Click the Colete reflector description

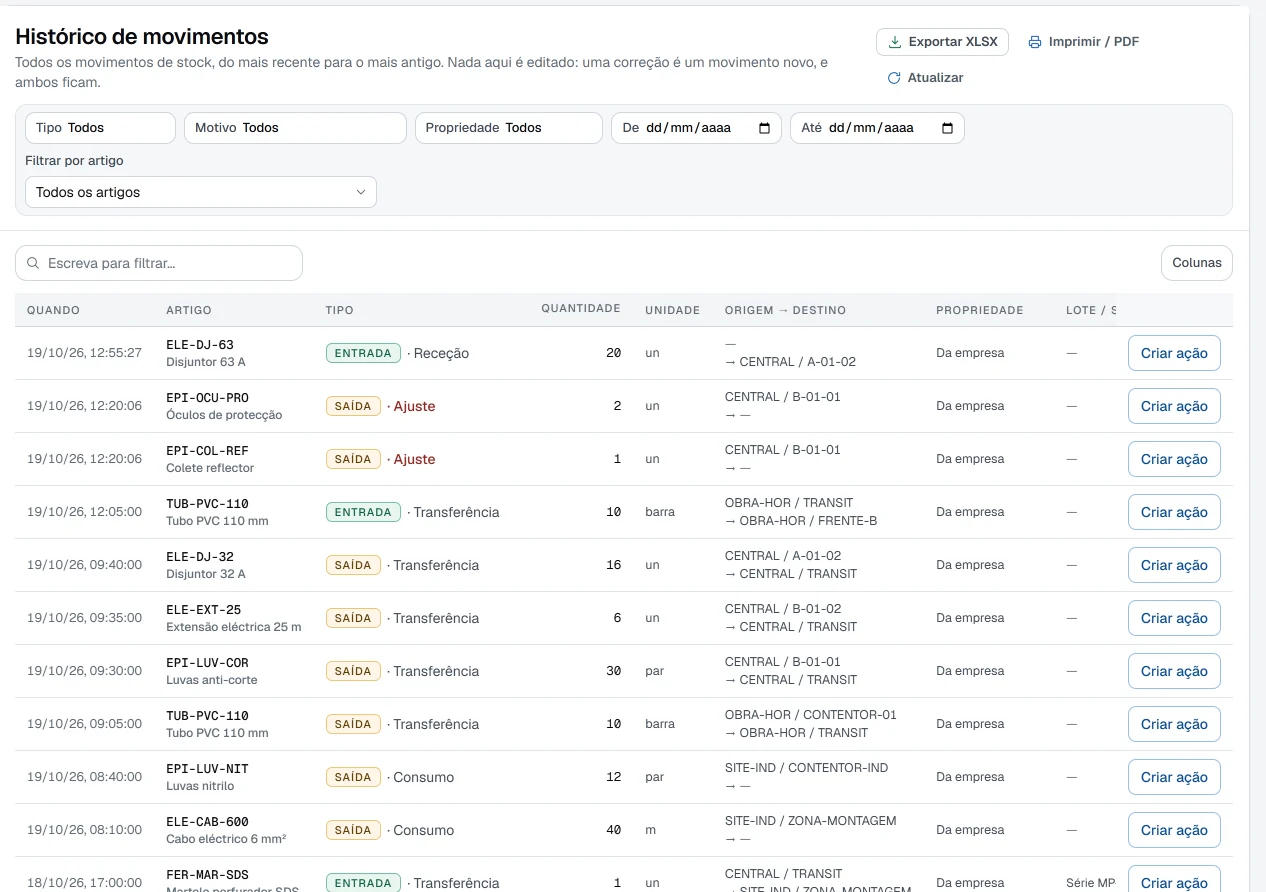210,468
